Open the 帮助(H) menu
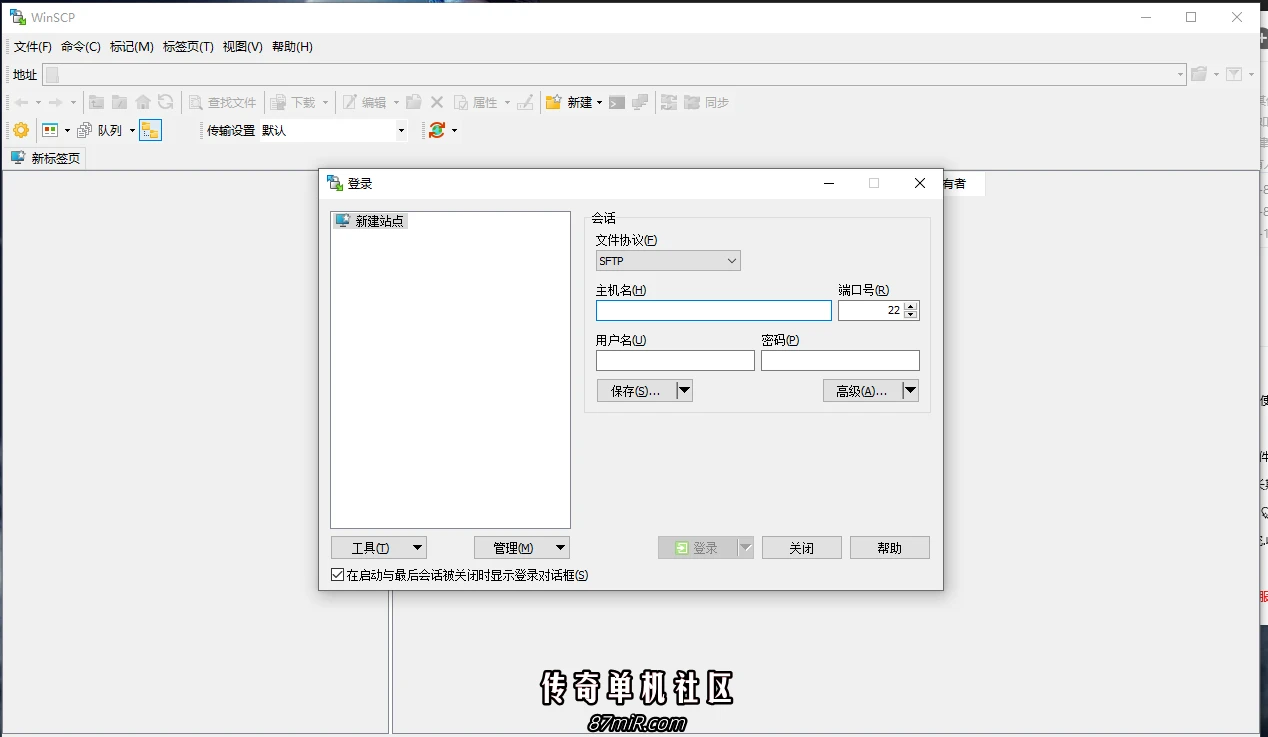The height and width of the screenshot is (737, 1268). click(292, 47)
